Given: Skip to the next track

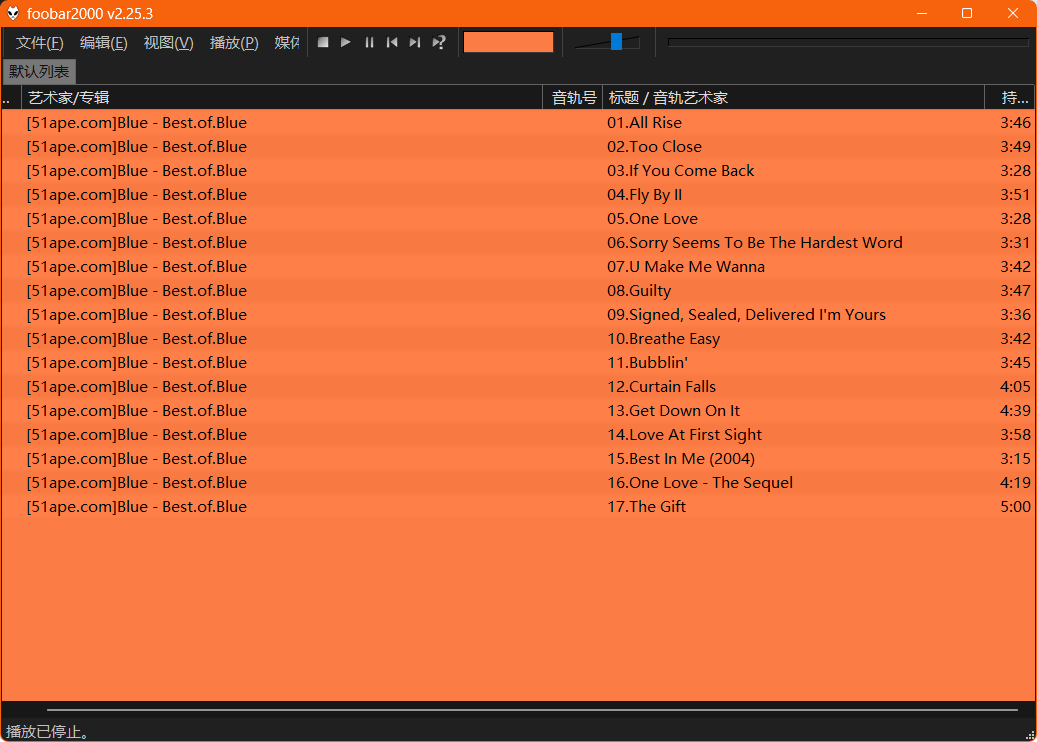Looking at the screenshot, I should pos(415,42).
